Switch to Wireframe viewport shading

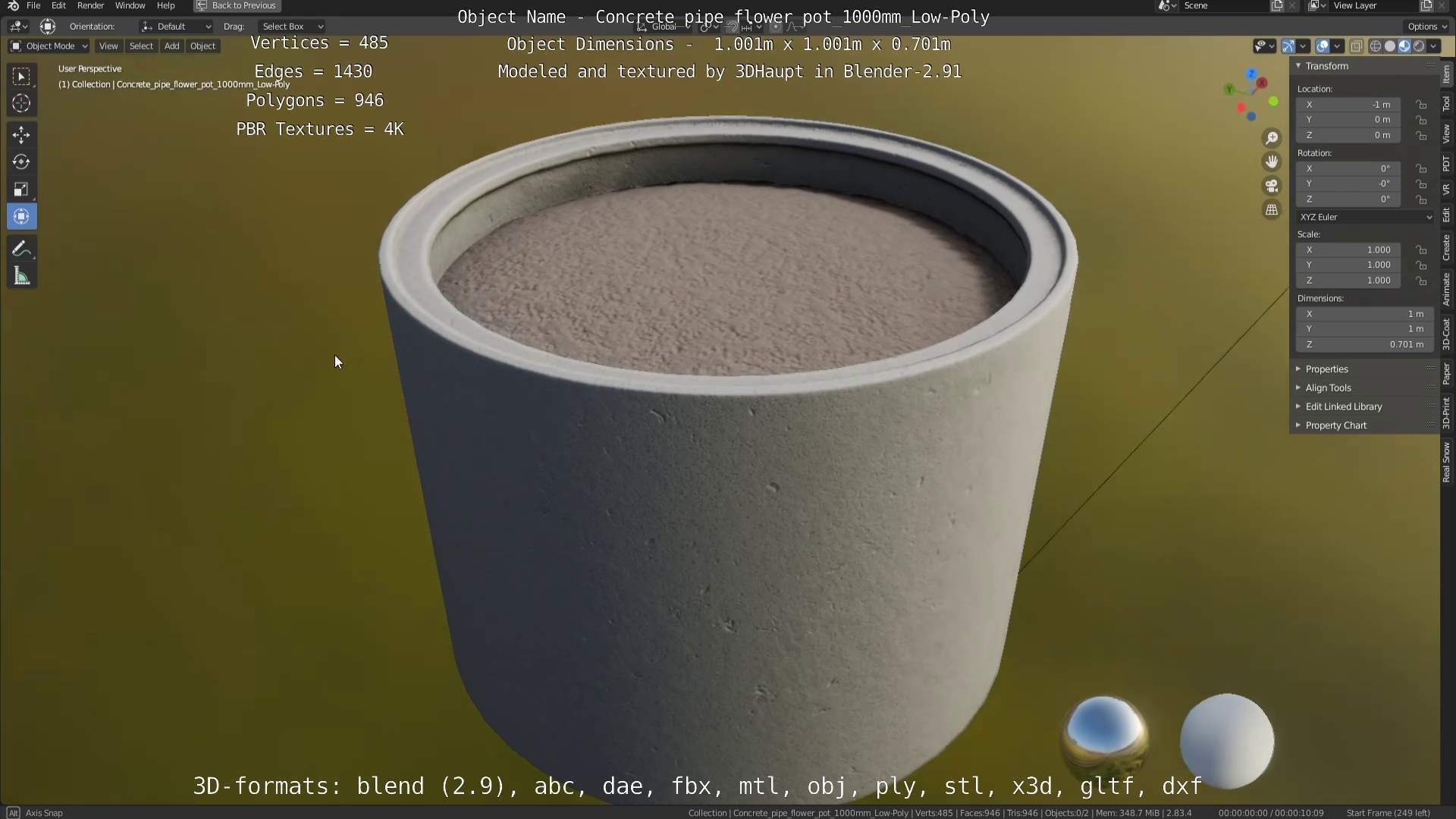[1376, 46]
